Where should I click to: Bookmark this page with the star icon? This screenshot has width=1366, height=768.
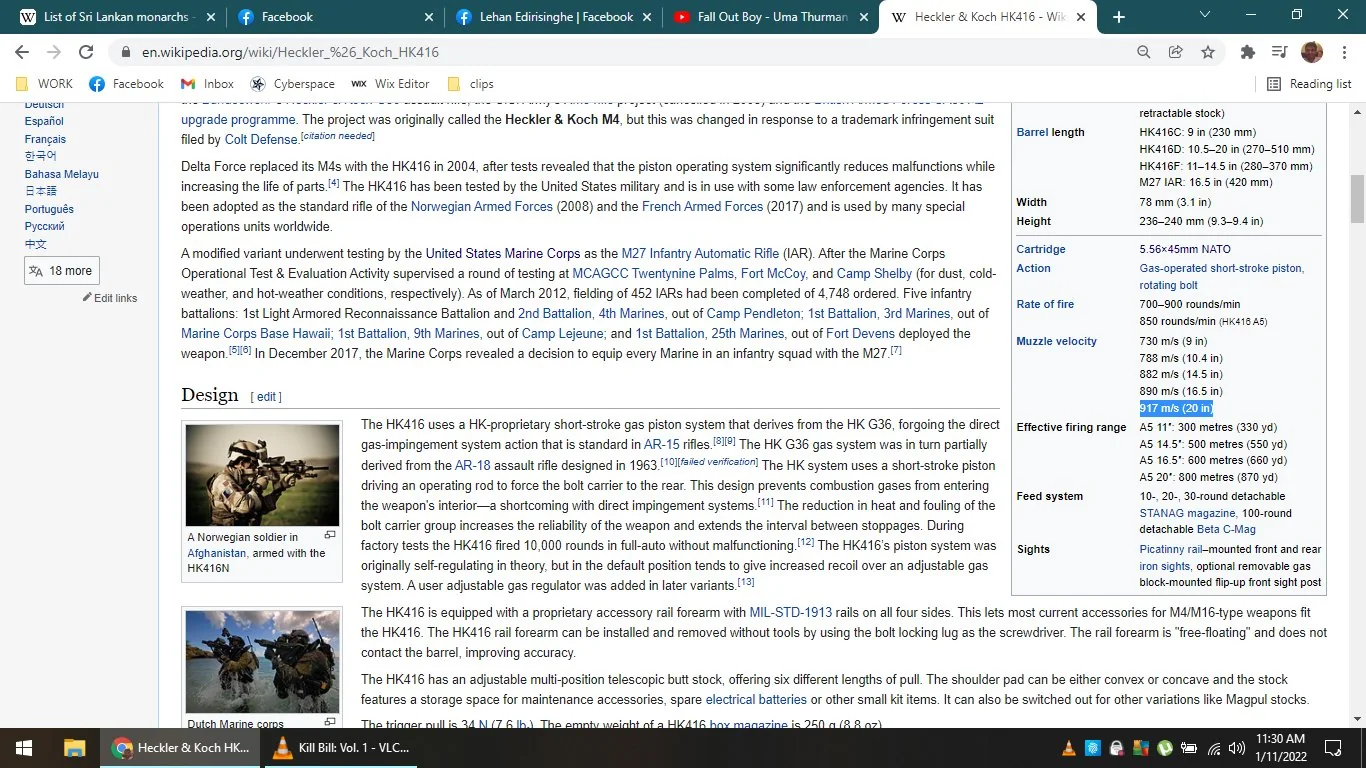point(1208,52)
